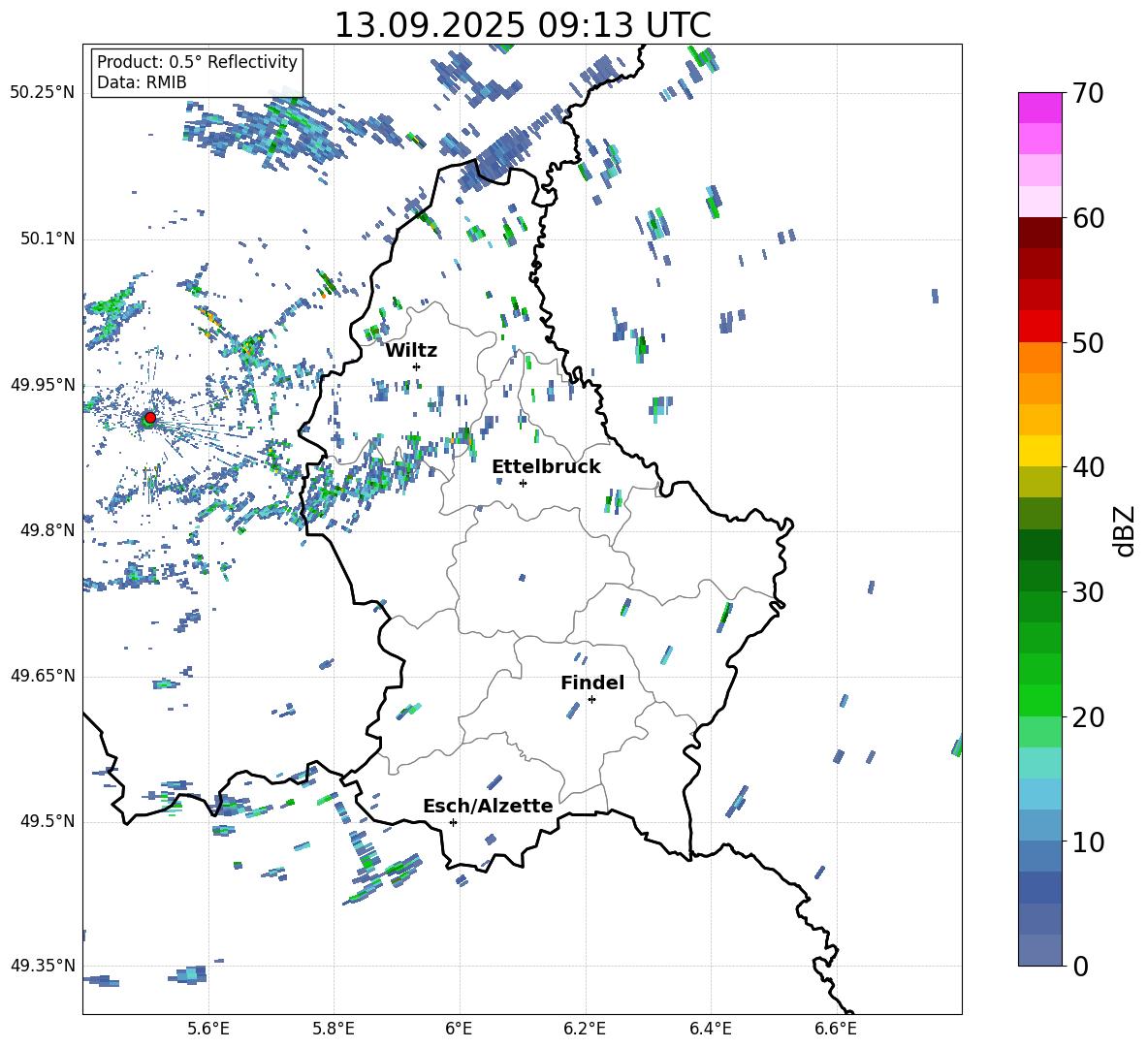The height and width of the screenshot is (1048, 1148).
Task: Click the olive colorbar swatch below 40
Action: pos(1039,482)
